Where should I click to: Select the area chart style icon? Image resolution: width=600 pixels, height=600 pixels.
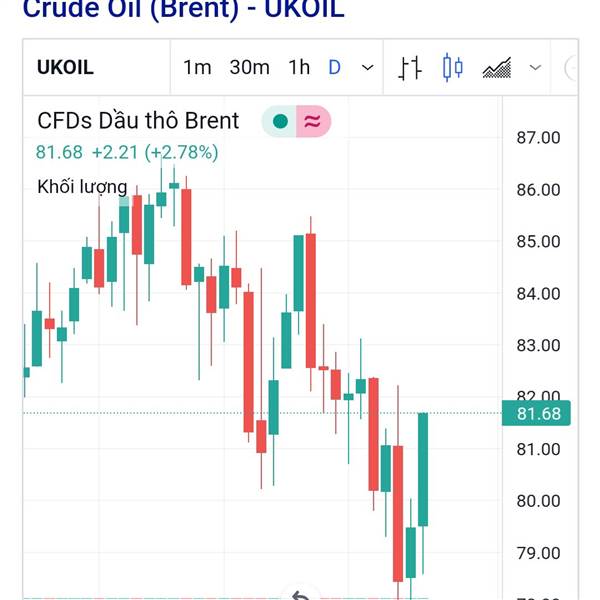click(x=497, y=68)
